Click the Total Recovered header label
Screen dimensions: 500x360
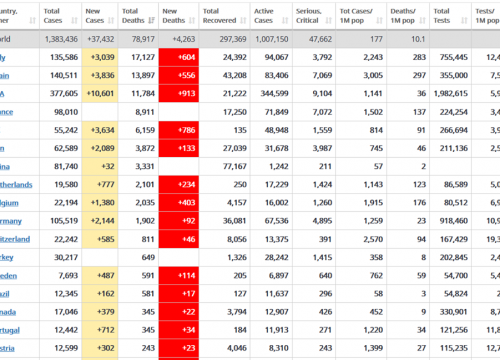219,16
